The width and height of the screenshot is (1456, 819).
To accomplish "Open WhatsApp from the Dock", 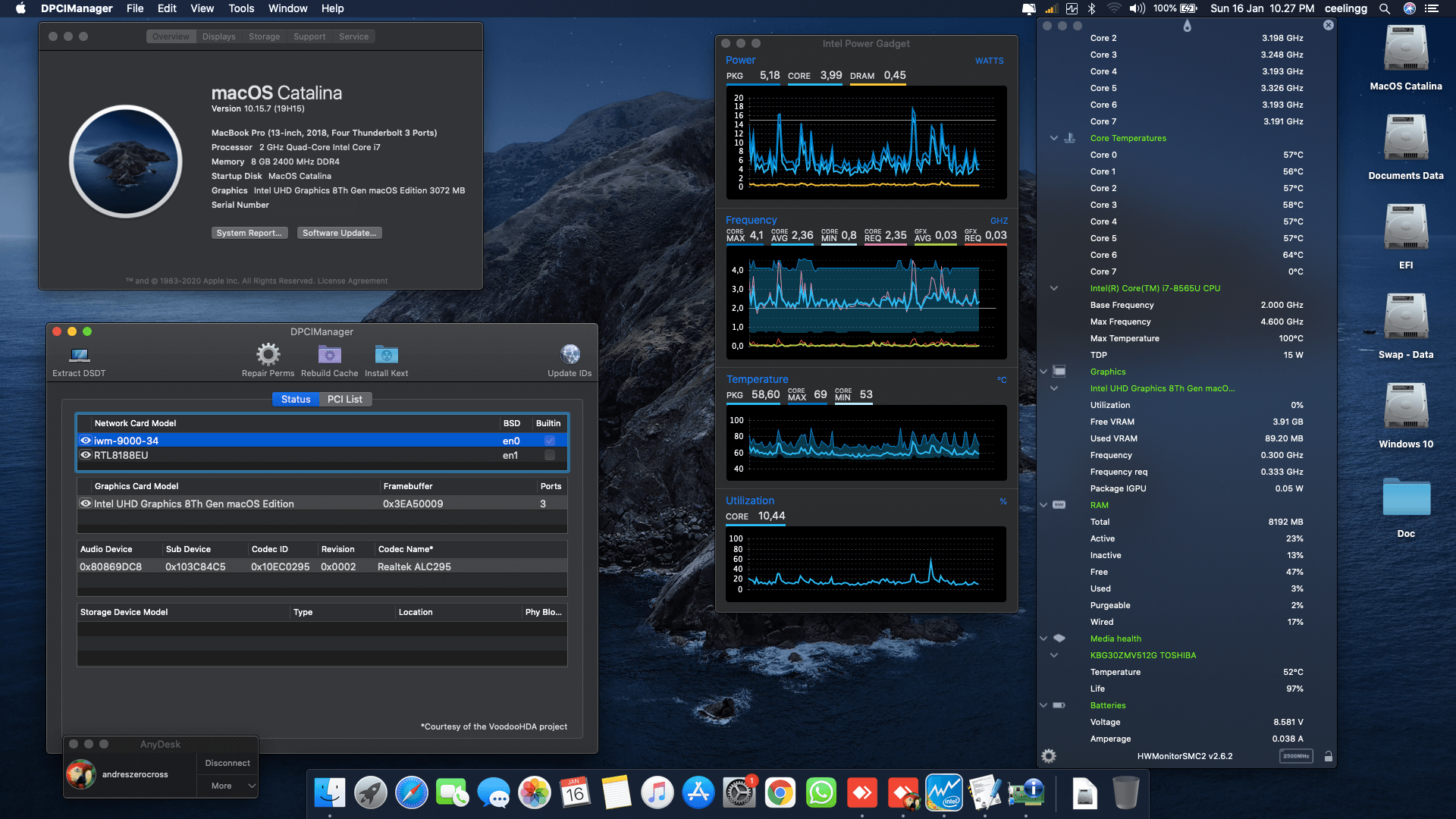I will [x=821, y=793].
